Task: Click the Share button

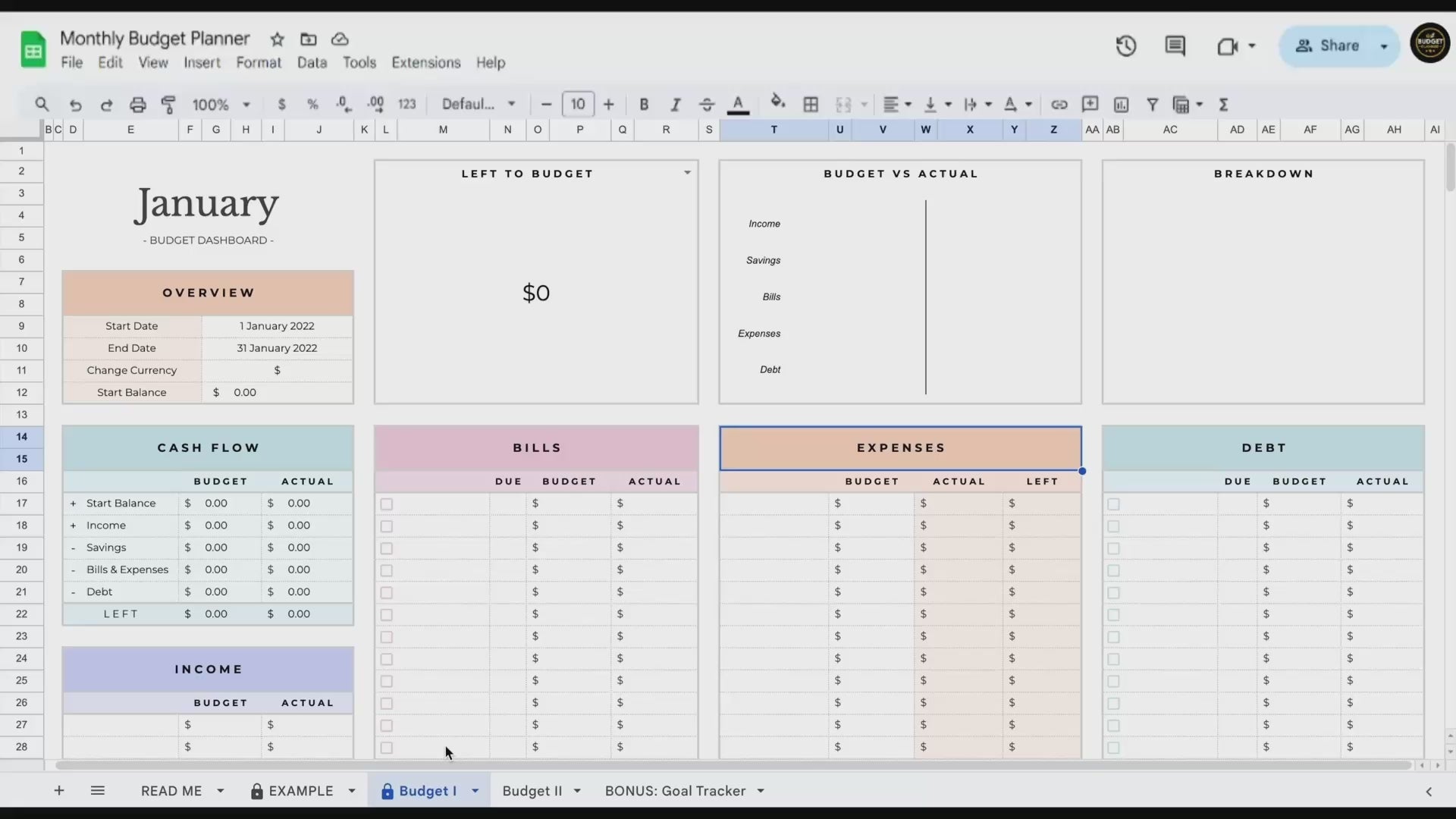Action: point(1329,45)
